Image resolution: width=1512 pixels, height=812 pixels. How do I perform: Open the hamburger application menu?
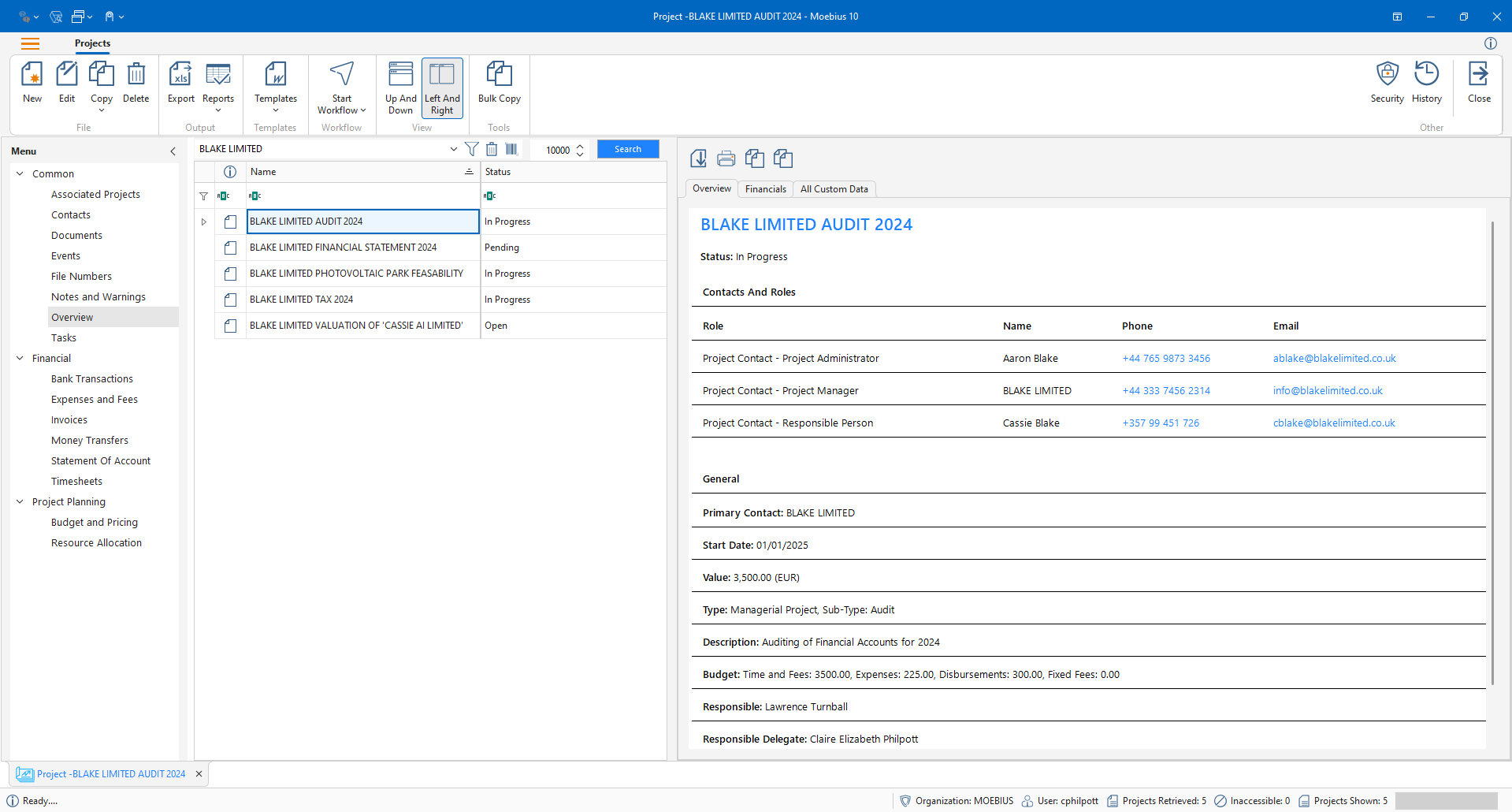[30, 43]
